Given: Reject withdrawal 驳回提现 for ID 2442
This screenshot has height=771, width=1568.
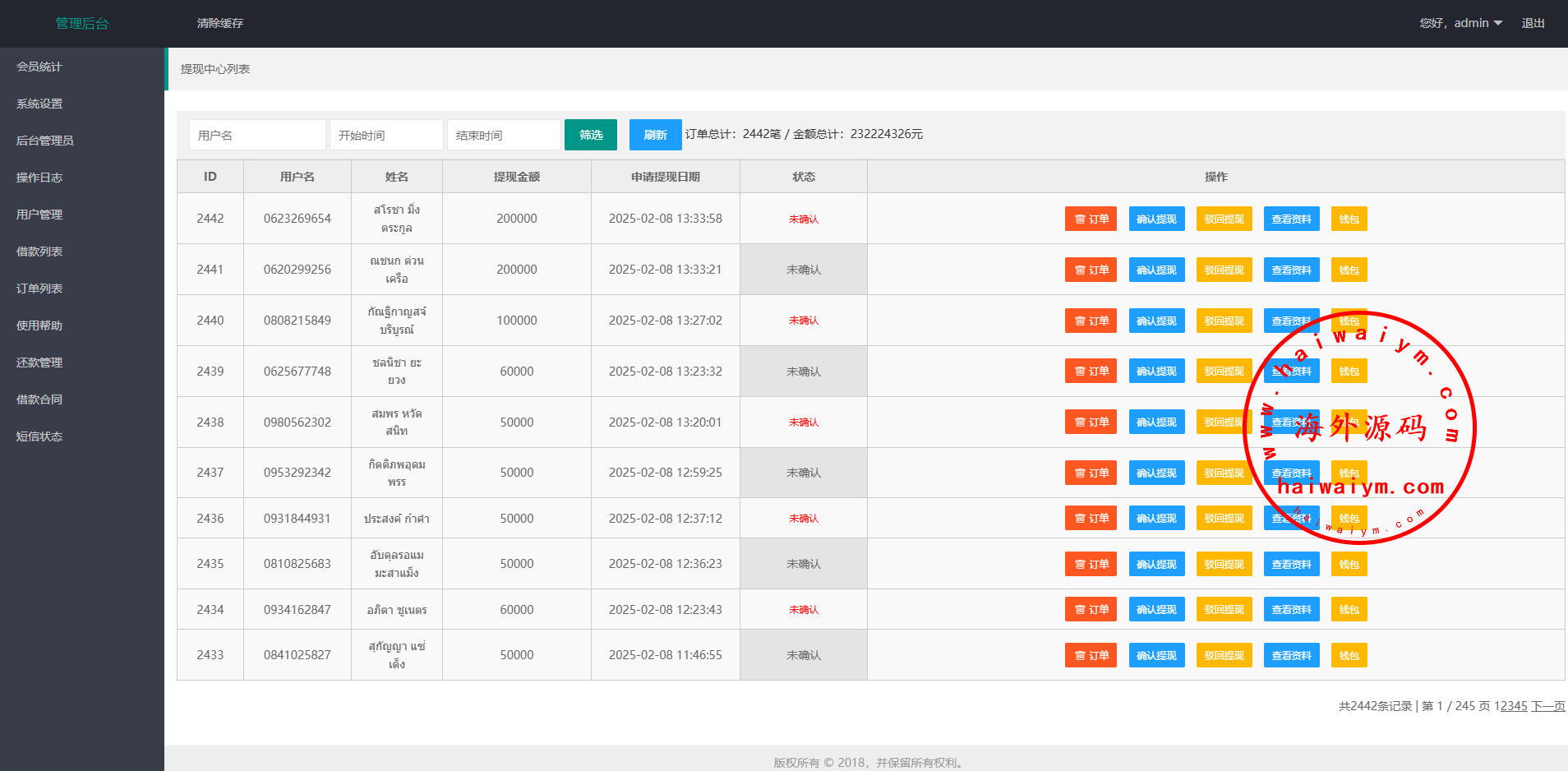Looking at the screenshot, I should click(x=1224, y=219).
